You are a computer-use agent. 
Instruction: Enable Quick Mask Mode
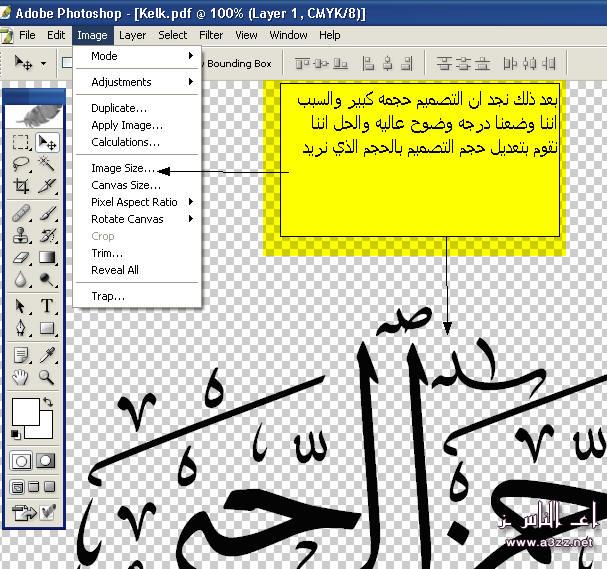click(x=46, y=461)
